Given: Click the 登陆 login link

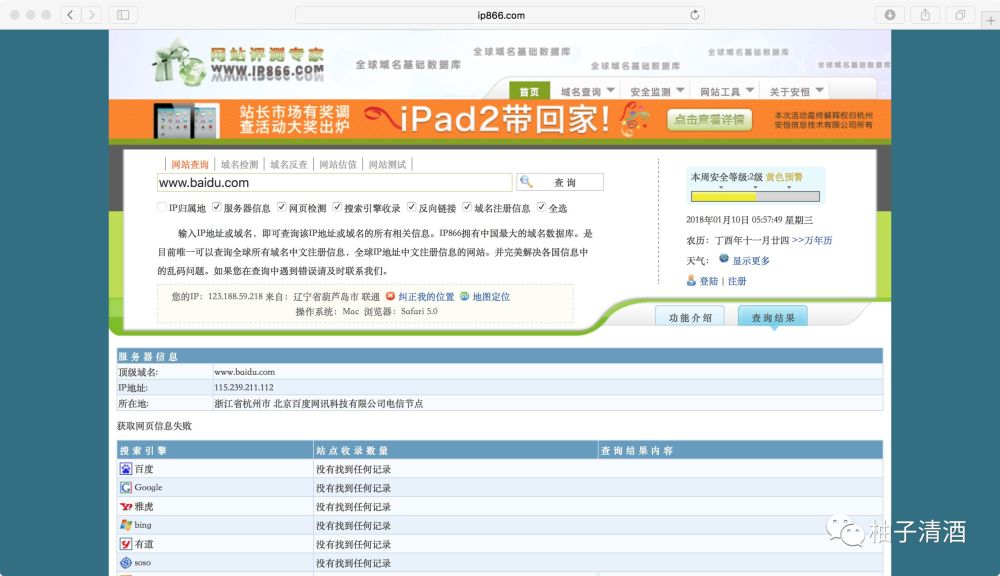Looking at the screenshot, I should (709, 281).
